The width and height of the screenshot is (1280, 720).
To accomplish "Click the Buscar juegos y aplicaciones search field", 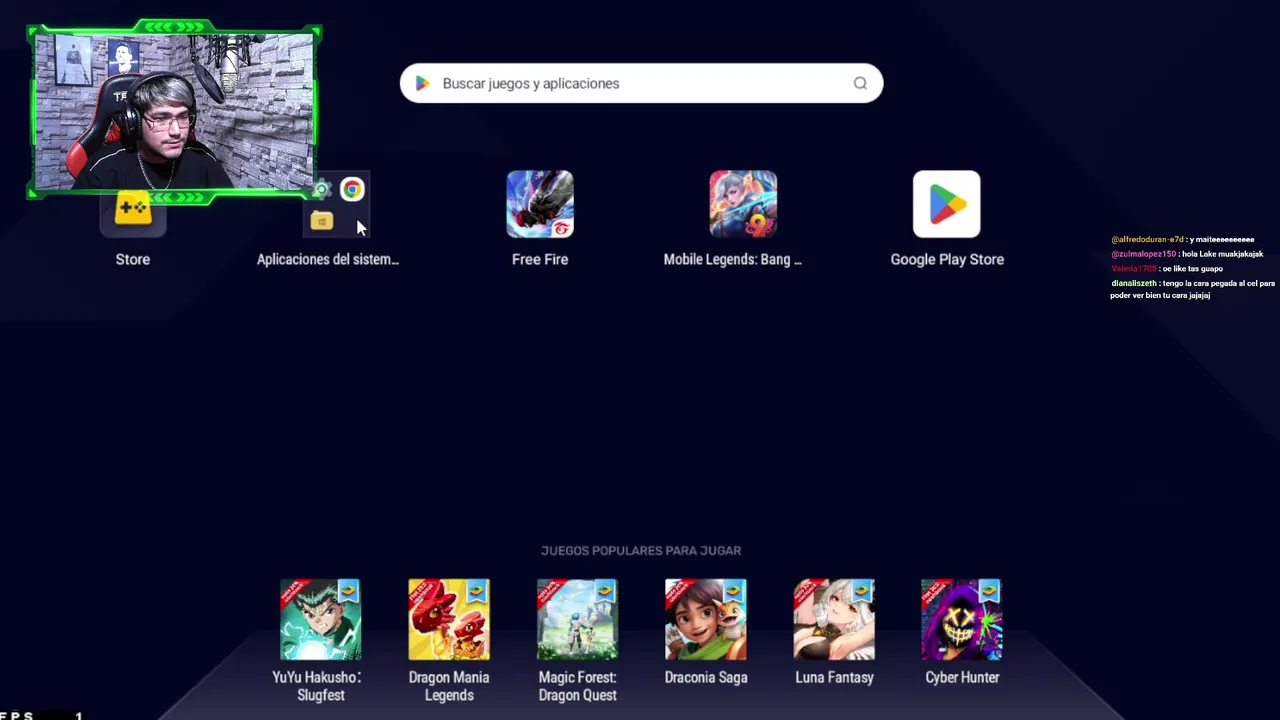I will [641, 84].
